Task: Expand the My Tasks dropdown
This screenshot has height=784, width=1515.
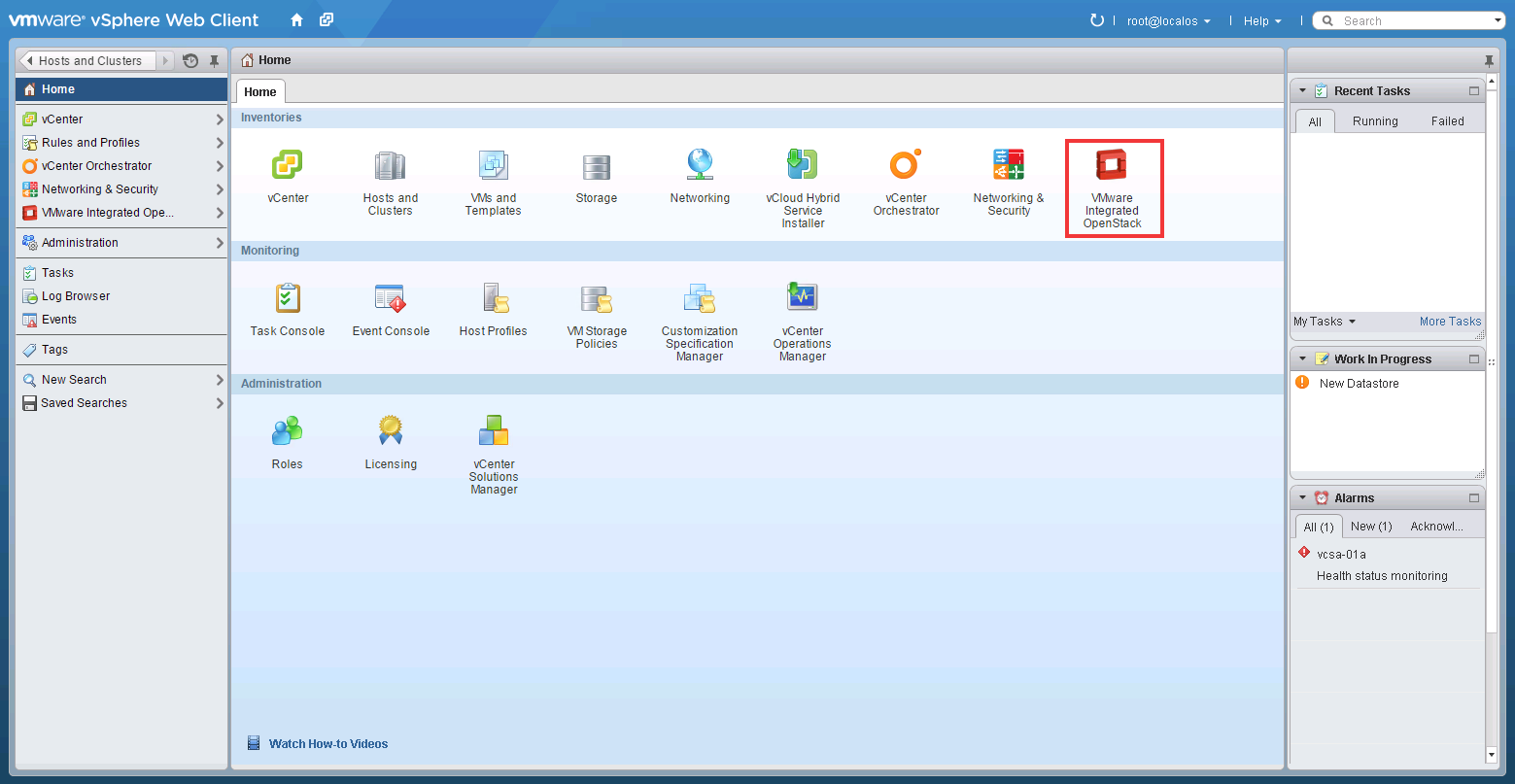Action: point(1324,322)
